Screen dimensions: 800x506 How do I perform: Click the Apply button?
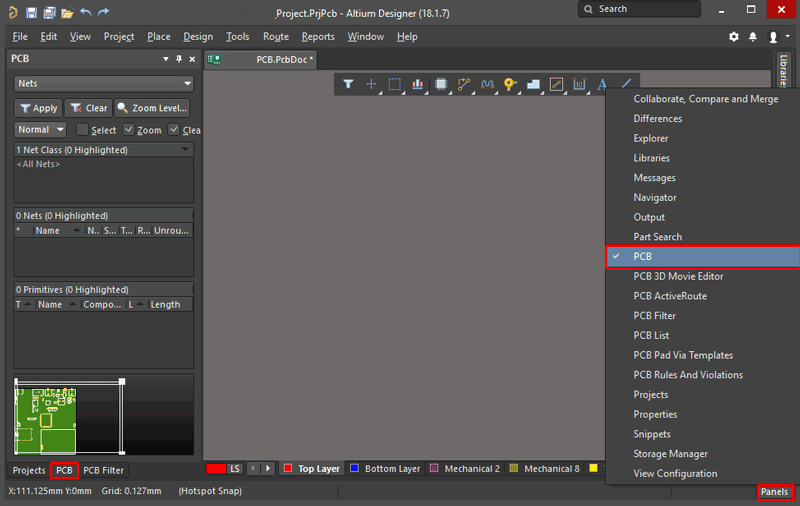(x=38, y=108)
